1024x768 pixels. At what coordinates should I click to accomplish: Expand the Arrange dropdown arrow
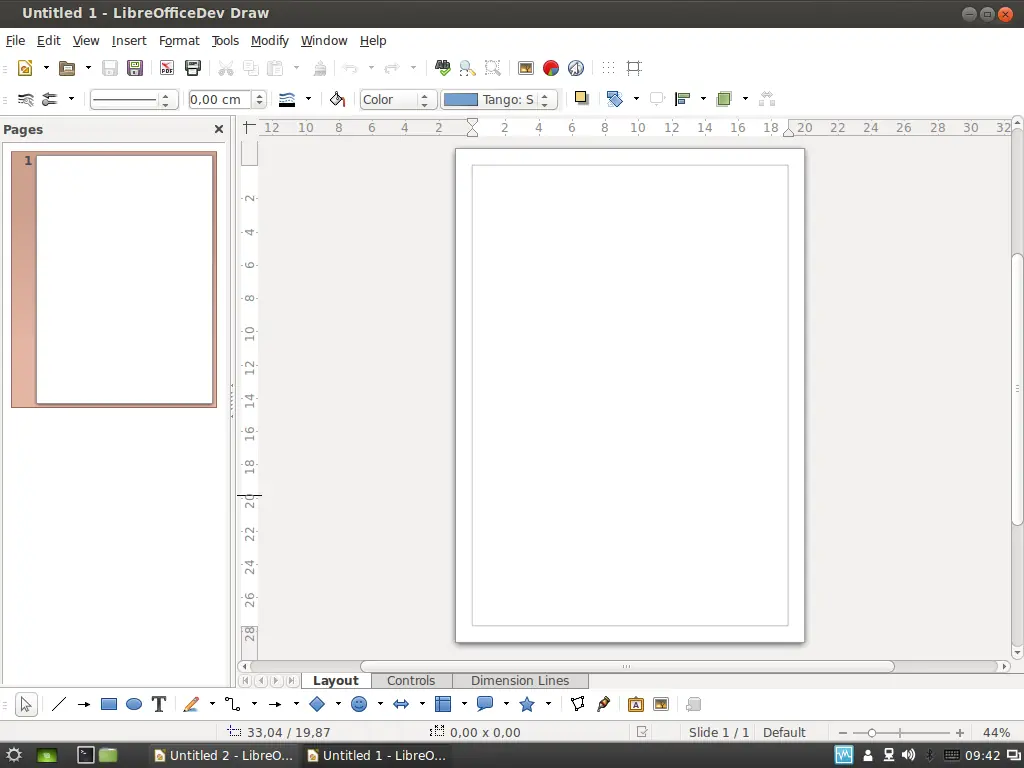(745, 99)
